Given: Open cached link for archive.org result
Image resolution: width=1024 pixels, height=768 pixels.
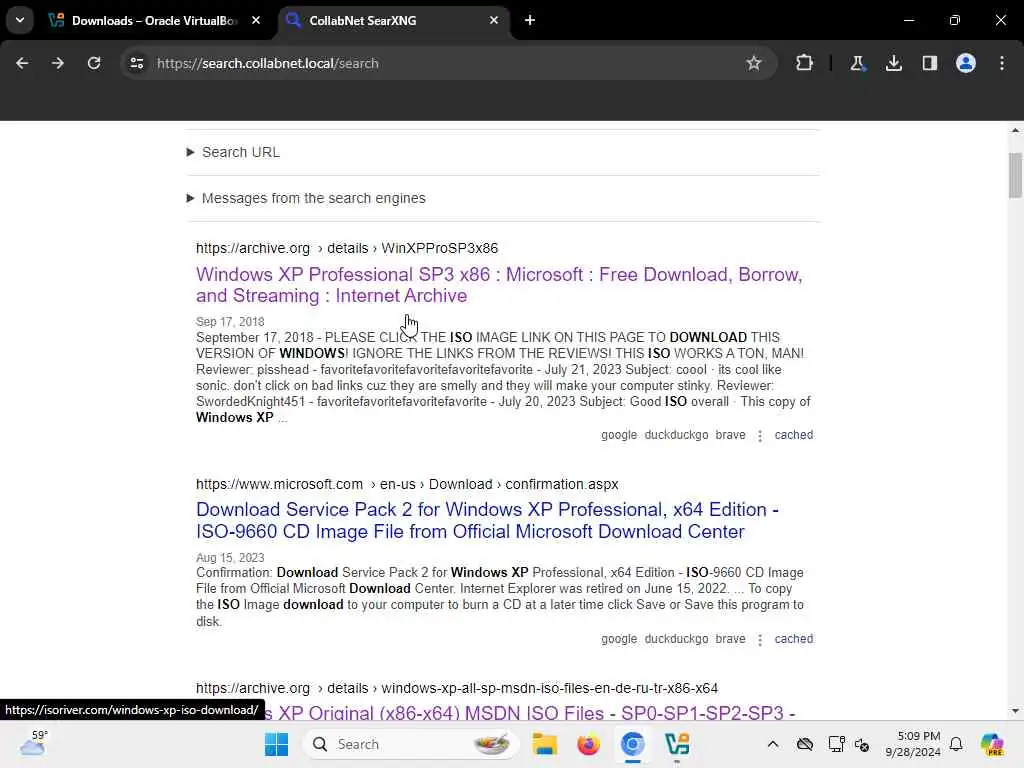Looking at the screenshot, I should [x=793, y=435].
